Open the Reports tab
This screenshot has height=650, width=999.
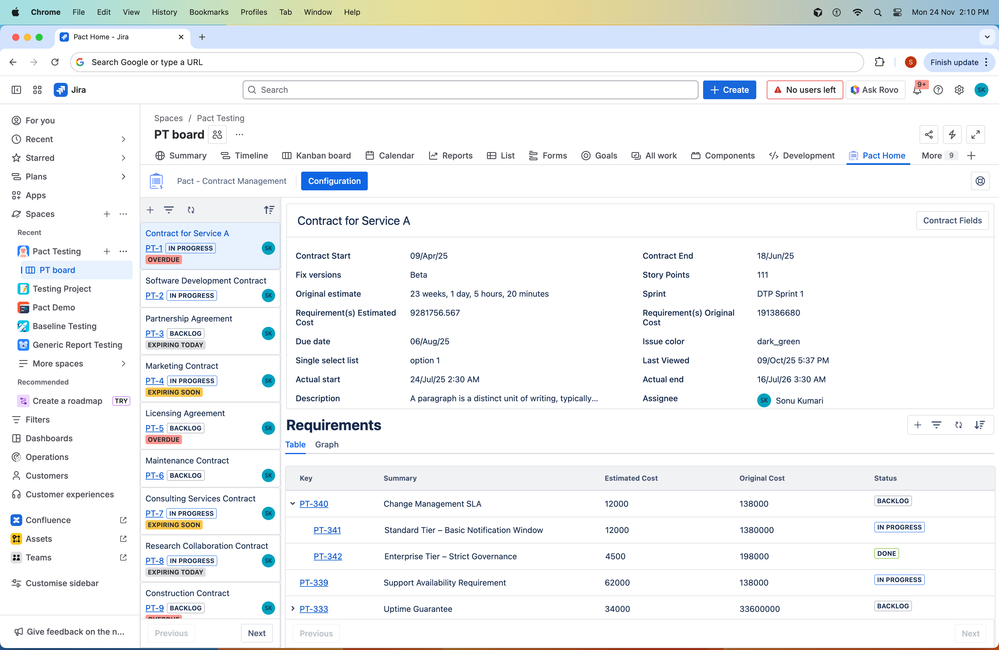point(450,155)
